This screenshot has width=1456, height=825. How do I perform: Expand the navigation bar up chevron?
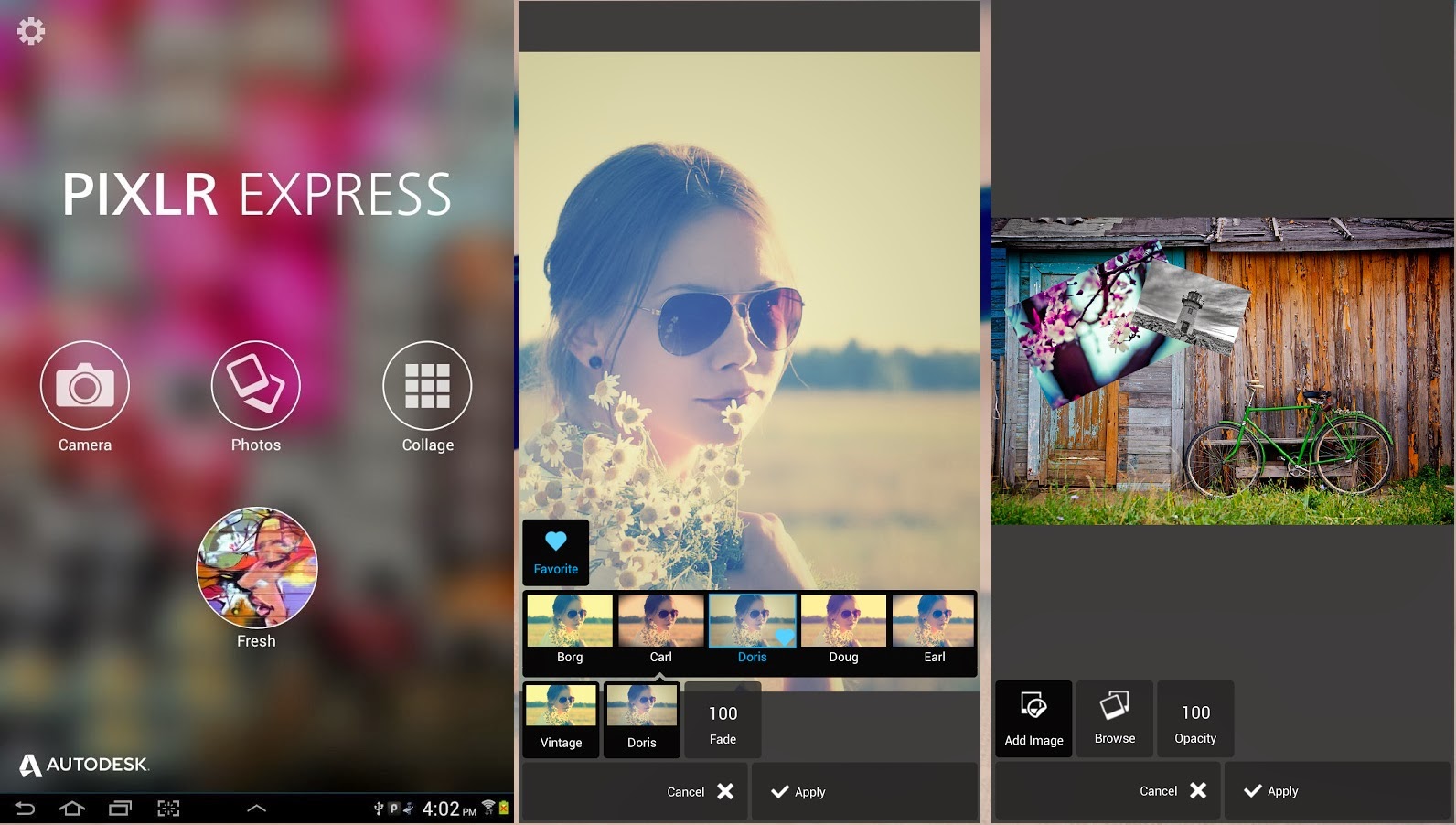click(x=257, y=808)
